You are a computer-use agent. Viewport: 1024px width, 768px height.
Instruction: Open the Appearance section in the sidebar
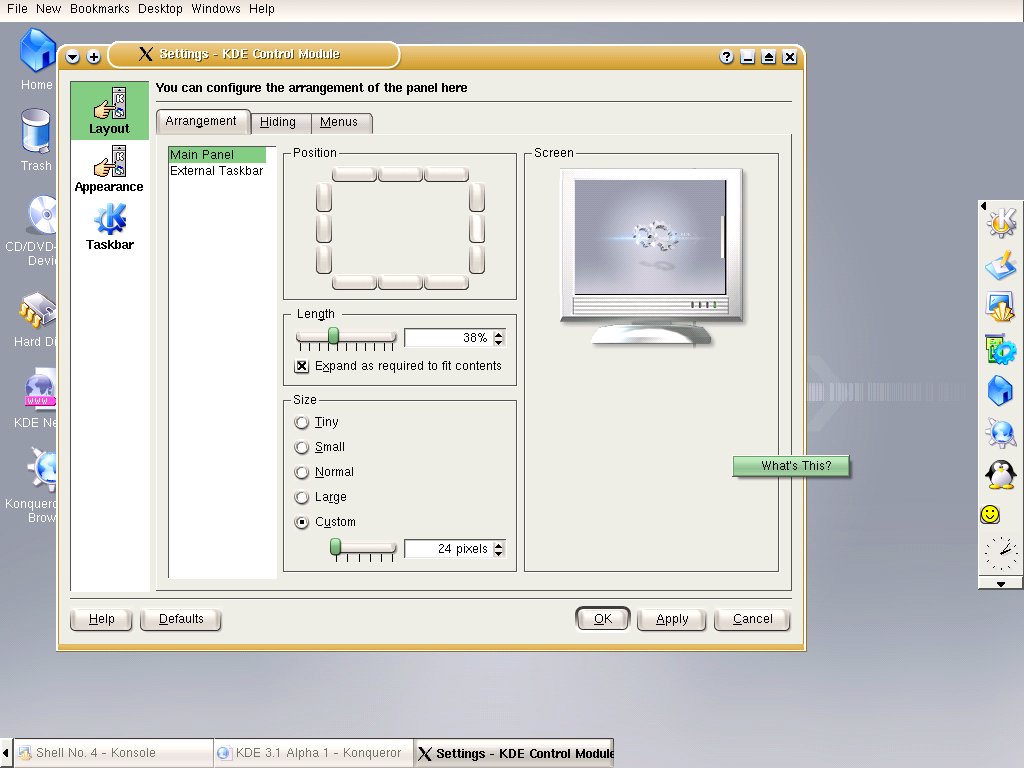pos(109,169)
